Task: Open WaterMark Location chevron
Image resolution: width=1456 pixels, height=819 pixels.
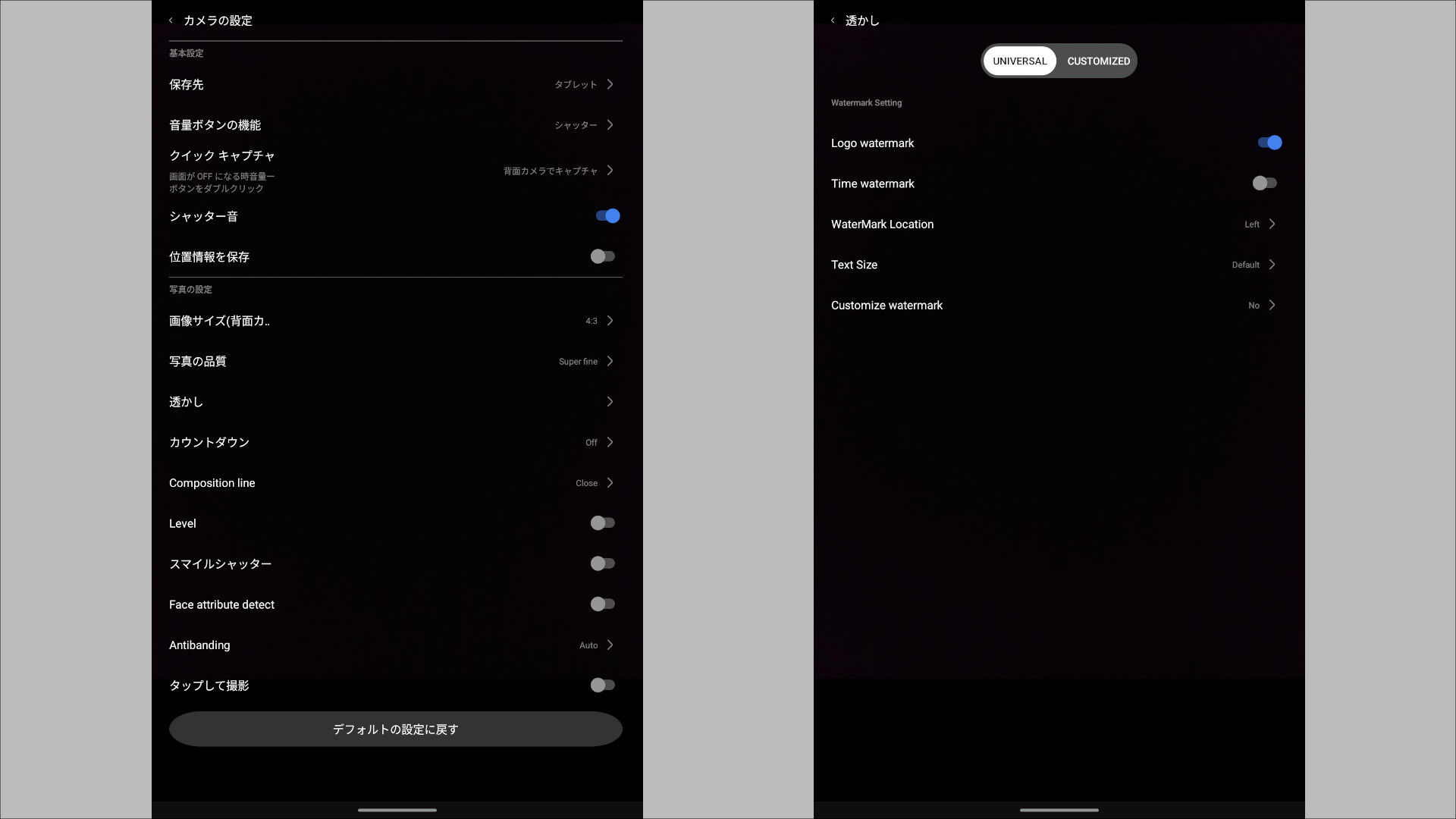Action: point(1272,224)
